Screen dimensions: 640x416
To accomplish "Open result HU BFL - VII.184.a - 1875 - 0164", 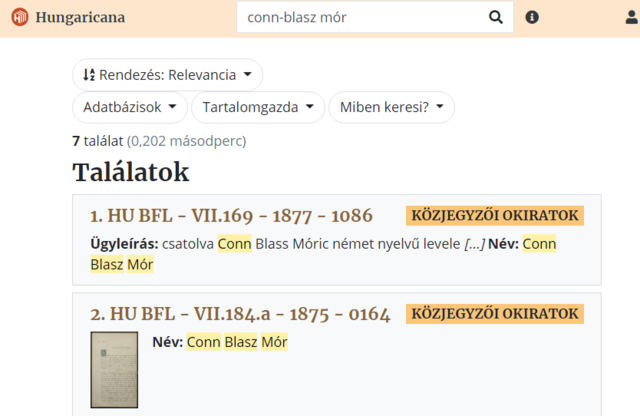I will click(x=240, y=314).
